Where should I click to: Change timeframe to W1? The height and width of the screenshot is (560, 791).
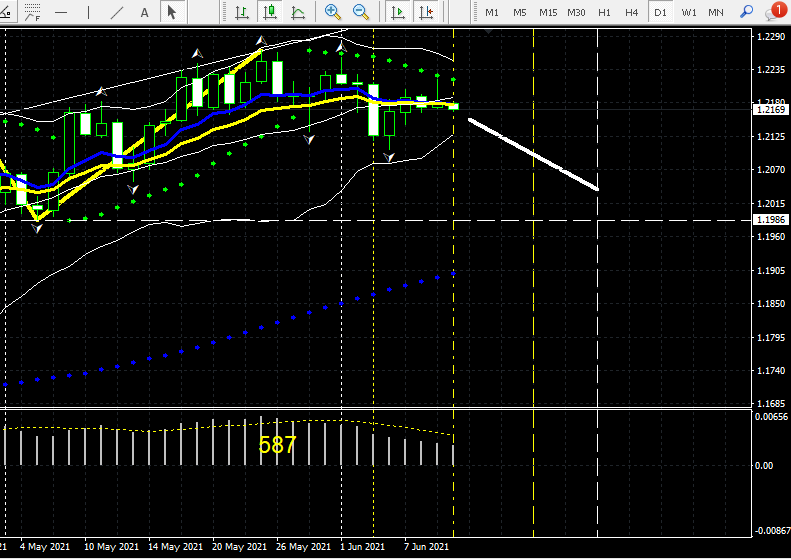coord(689,12)
